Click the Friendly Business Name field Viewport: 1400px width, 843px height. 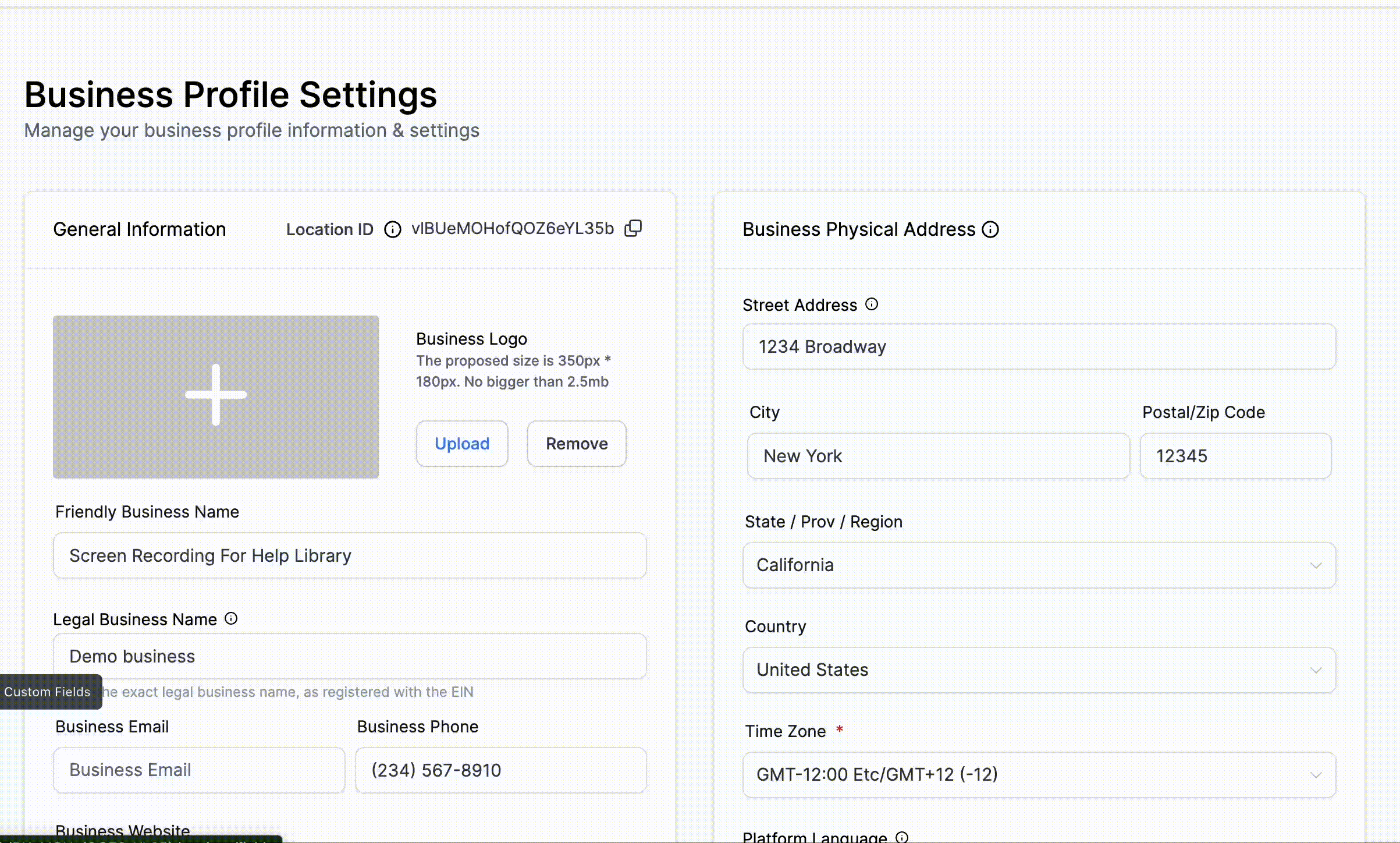349,555
